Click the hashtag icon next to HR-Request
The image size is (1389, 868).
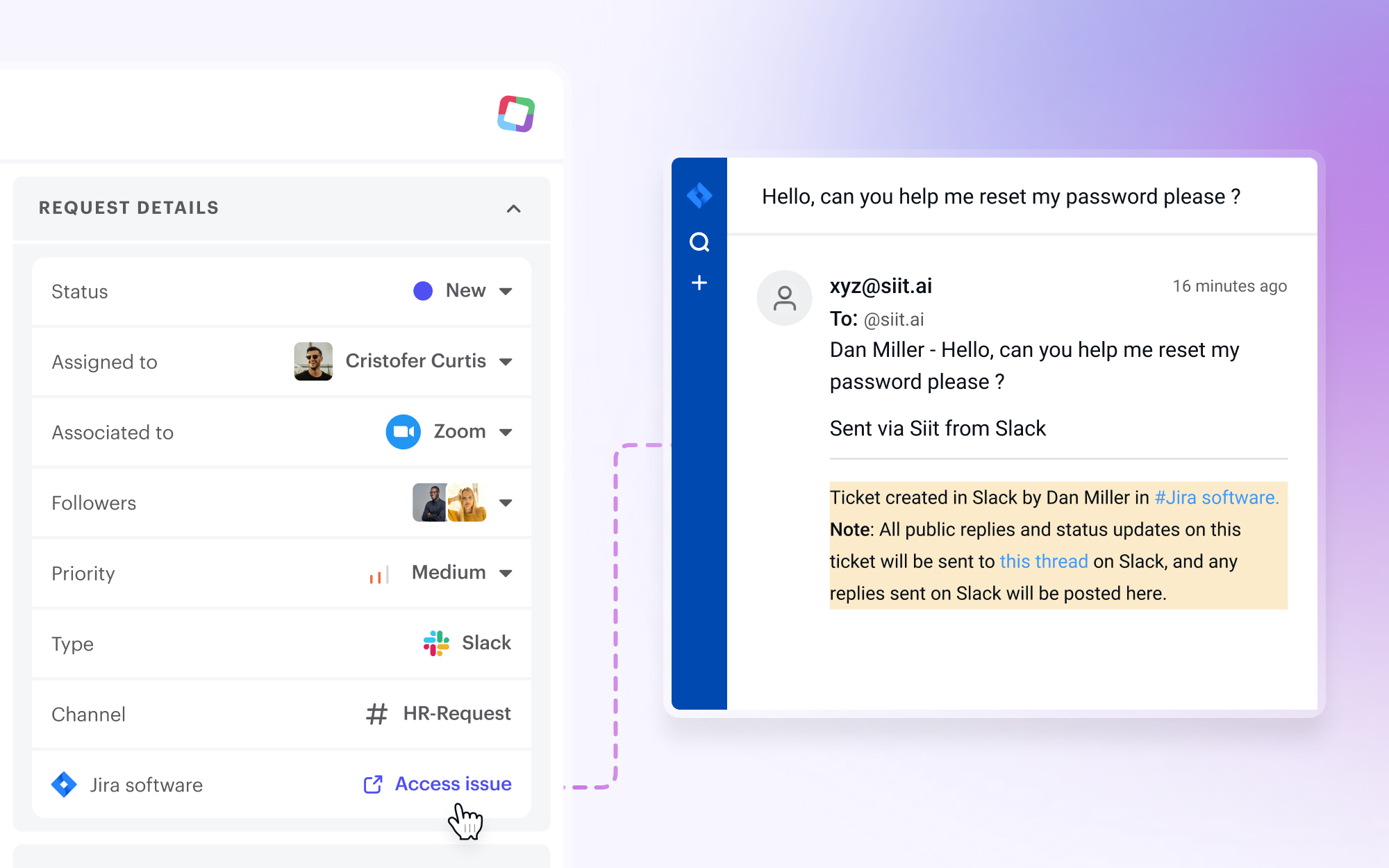(x=376, y=714)
